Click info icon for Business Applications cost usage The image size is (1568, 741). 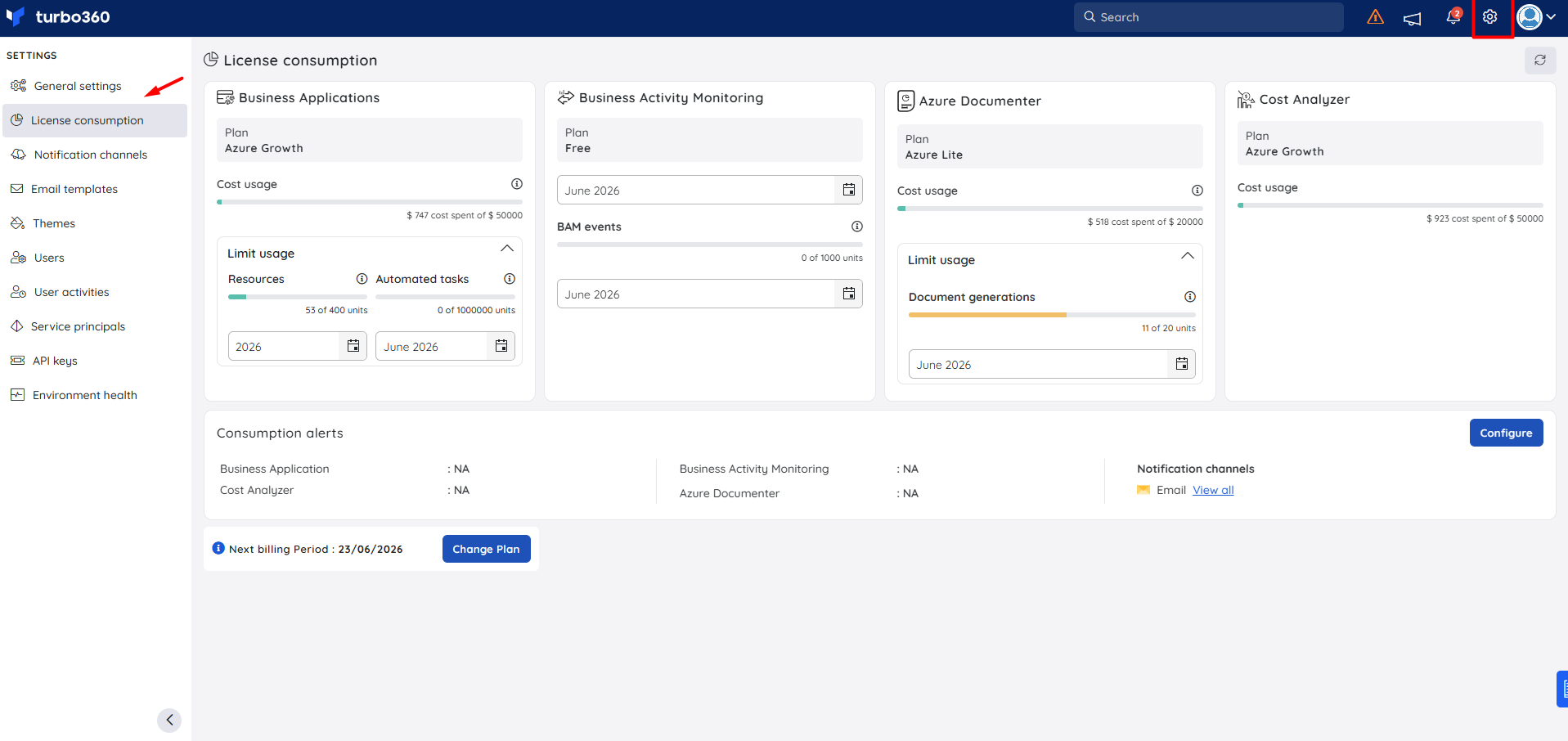(517, 184)
